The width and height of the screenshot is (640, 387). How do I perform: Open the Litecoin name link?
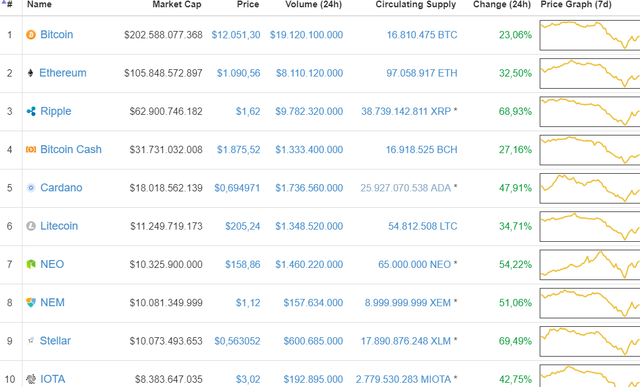coord(59,226)
